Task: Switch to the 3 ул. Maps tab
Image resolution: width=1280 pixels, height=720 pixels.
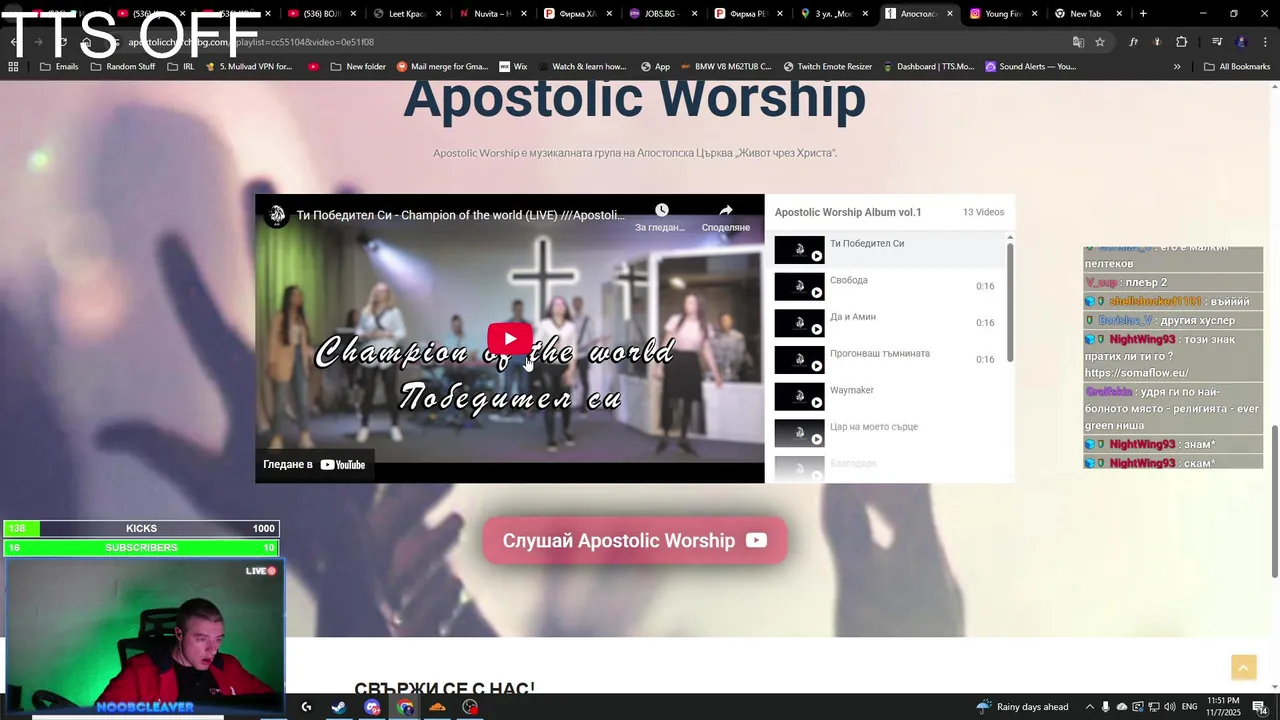Action: pyautogui.click(x=834, y=14)
